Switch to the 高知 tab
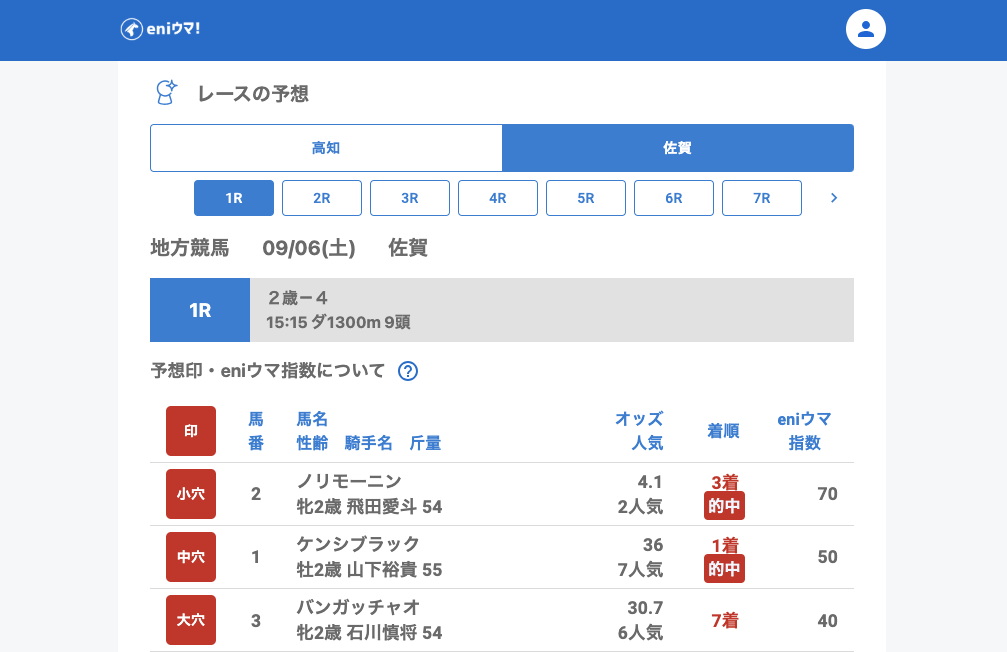 click(x=326, y=148)
